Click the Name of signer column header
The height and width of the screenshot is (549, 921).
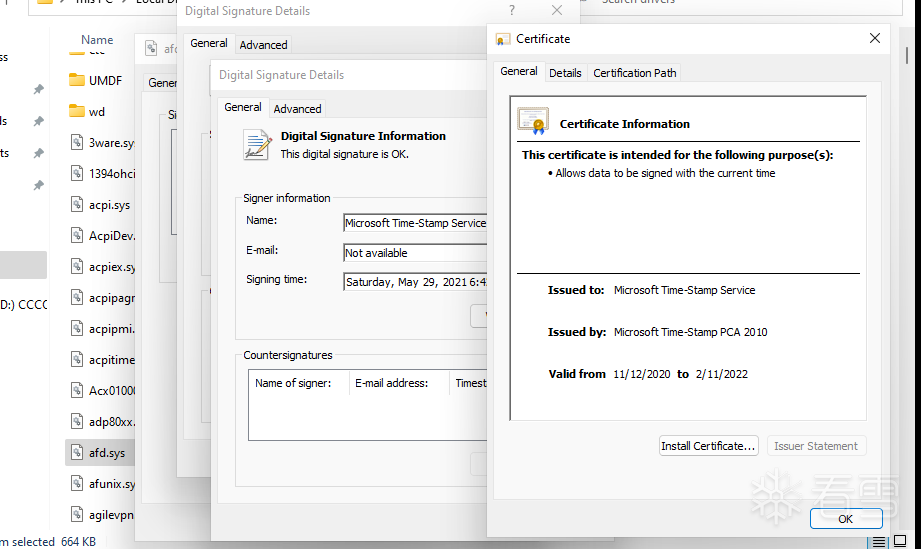[x=293, y=383]
